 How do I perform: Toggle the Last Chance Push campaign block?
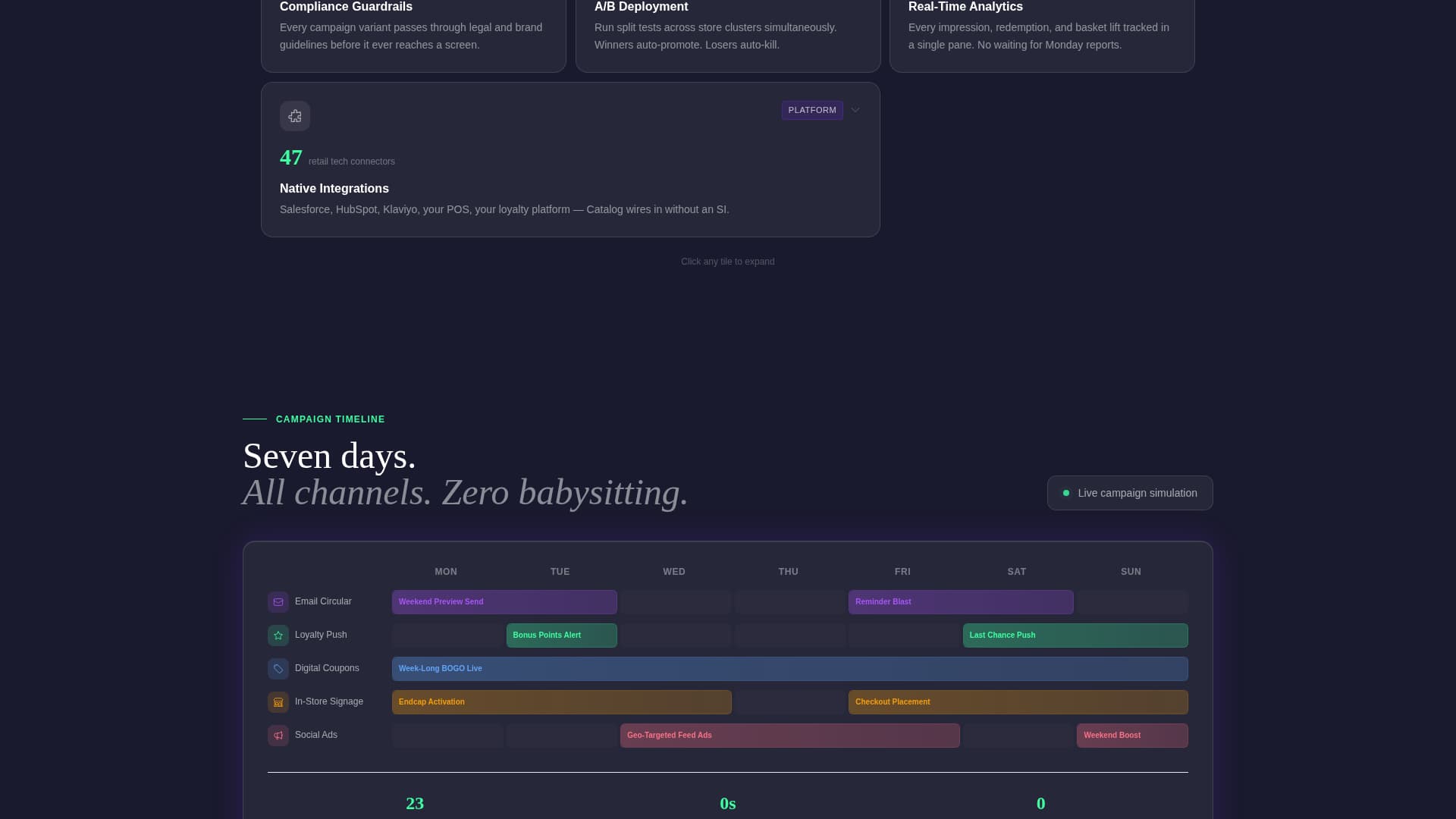[x=1075, y=635]
